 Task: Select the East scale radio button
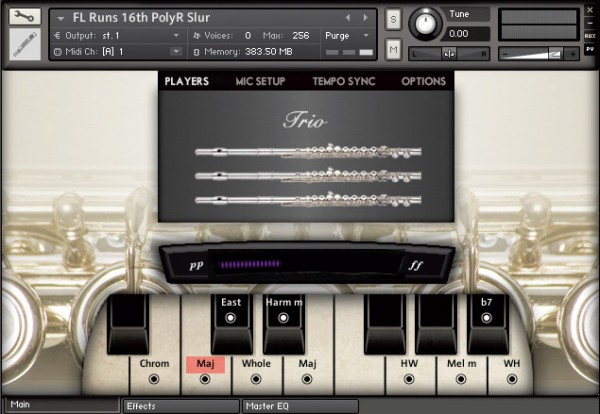click(x=231, y=318)
